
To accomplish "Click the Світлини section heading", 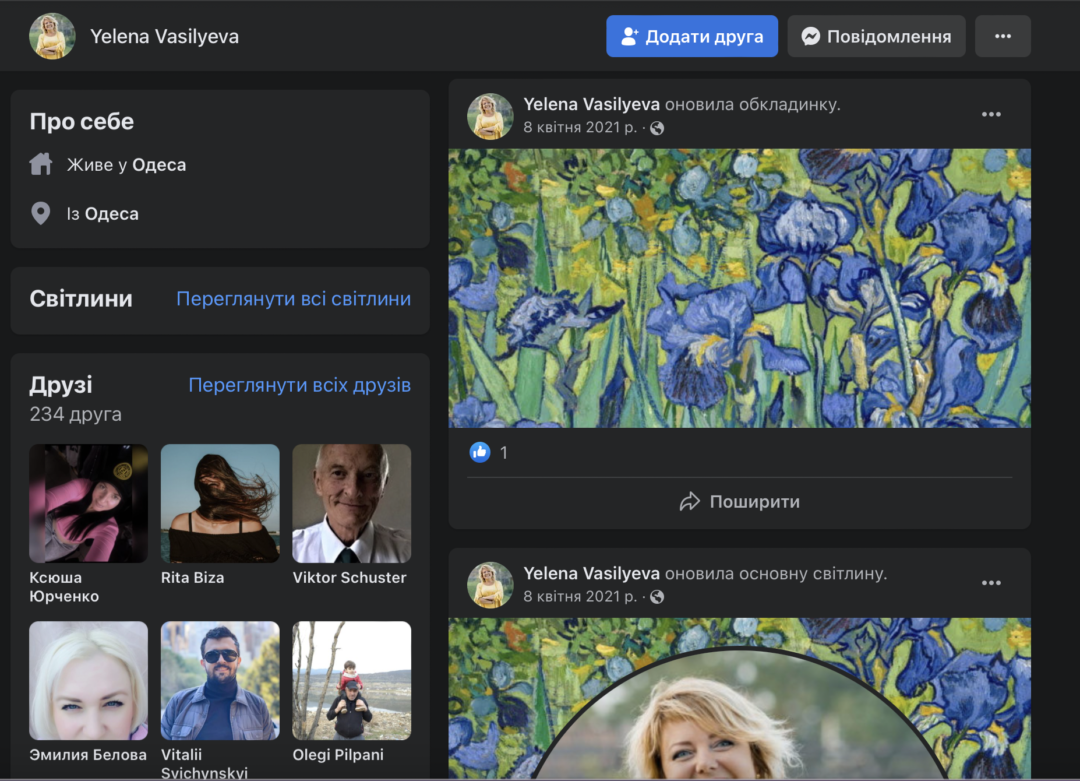I will click(81, 299).
